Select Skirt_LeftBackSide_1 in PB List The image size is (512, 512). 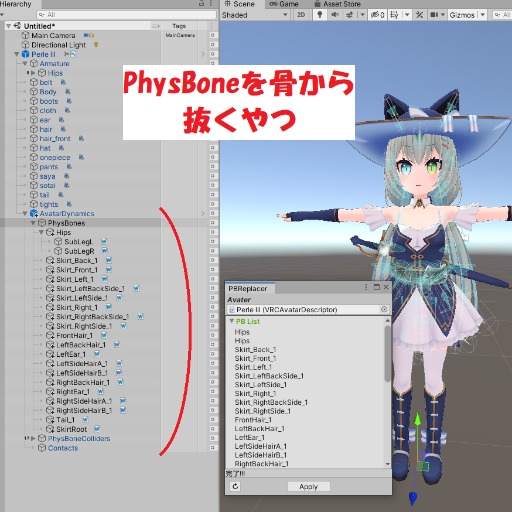pyautogui.click(x=269, y=376)
